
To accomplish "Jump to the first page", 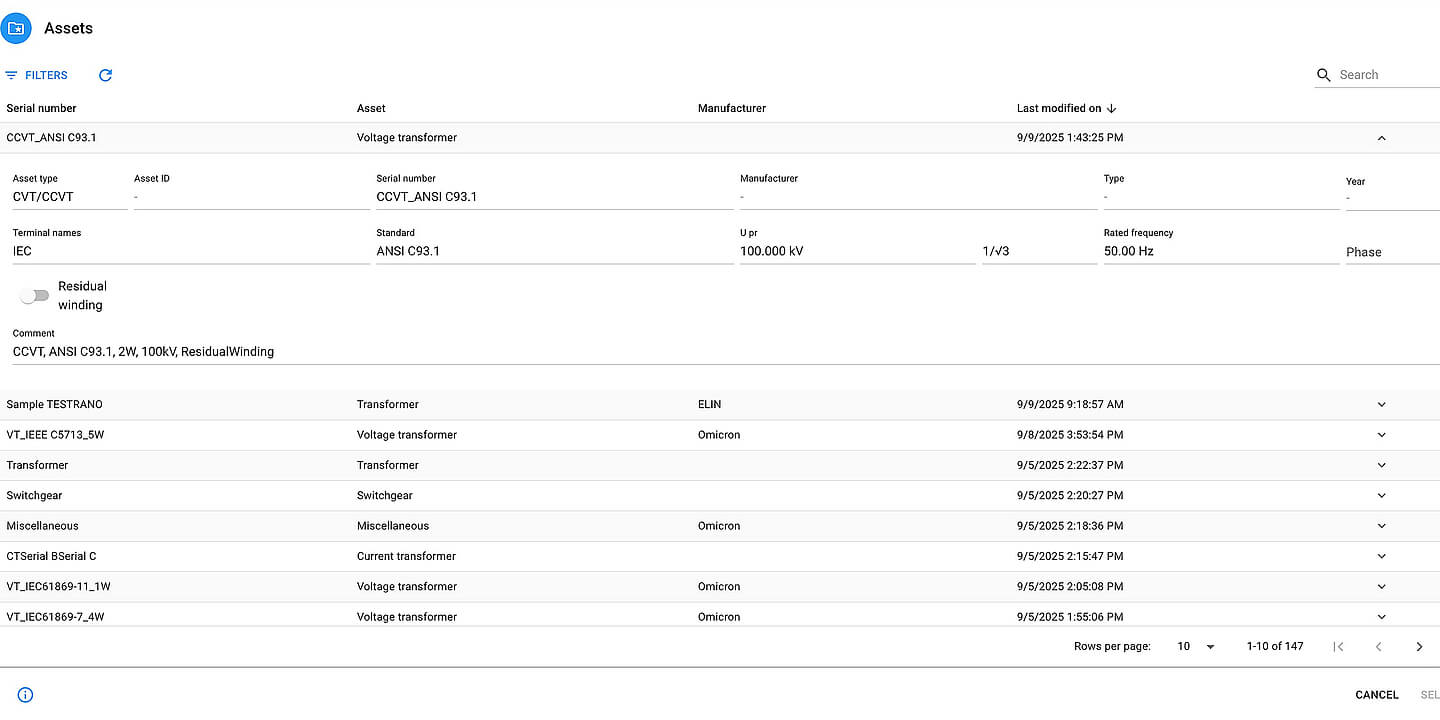I will pos(1338,647).
